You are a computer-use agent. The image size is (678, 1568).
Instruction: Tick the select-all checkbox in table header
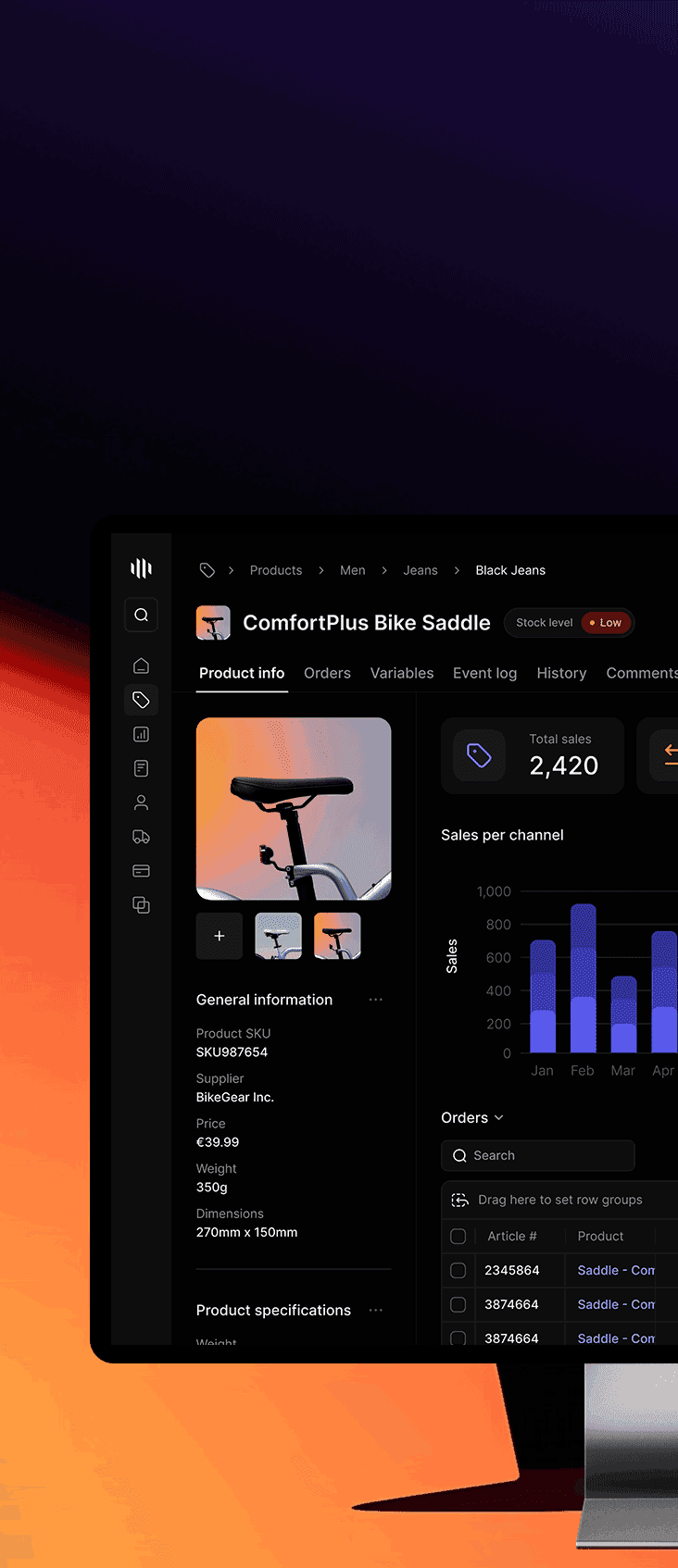pos(458,1236)
